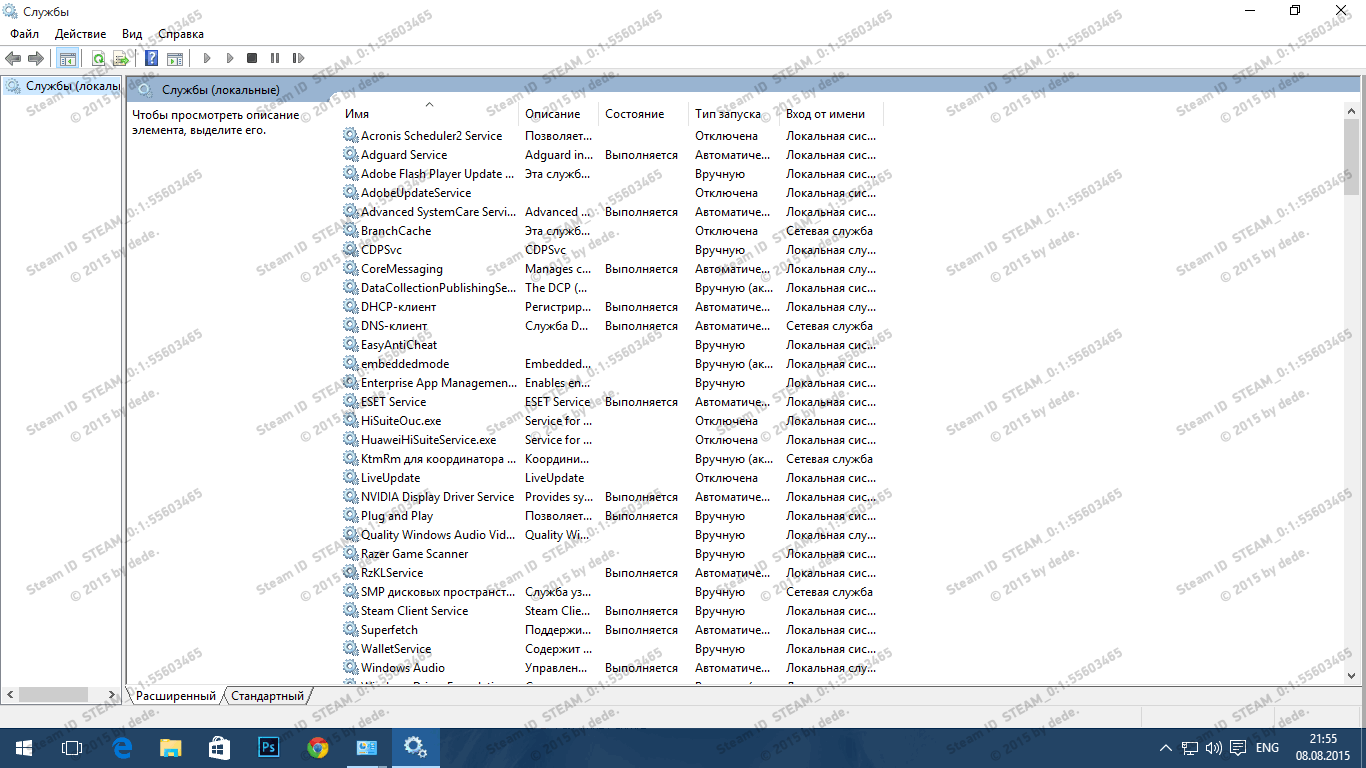Open Photoshop from the taskbar

coord(268,747)
